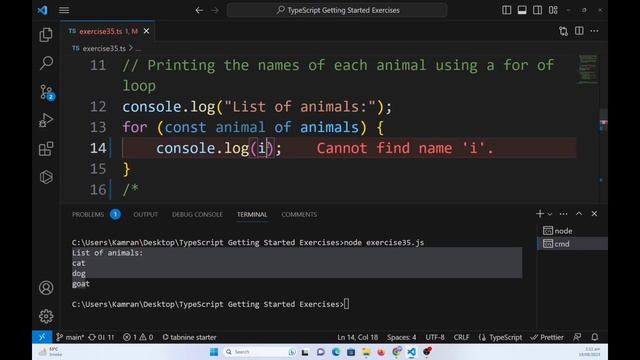Screen dimensions: 640x360
Task: Click Ln 14, Col 18 cursor position
Action: point(358,337)
